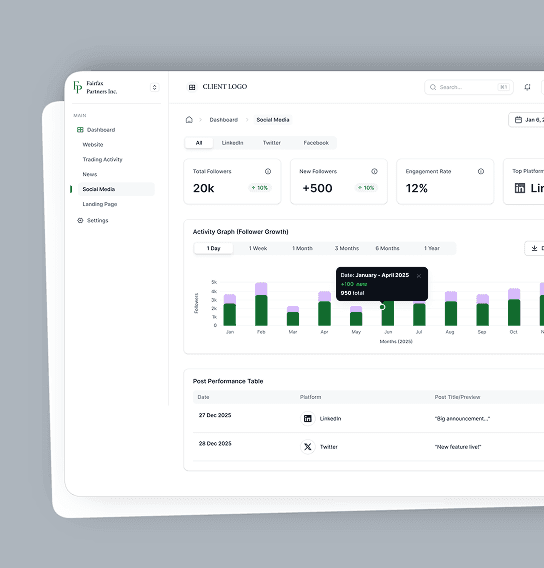Screen dimensions: 544x568
Task: Click the notification bell icon
Action: pyautogui.click(x=527, y=87)
